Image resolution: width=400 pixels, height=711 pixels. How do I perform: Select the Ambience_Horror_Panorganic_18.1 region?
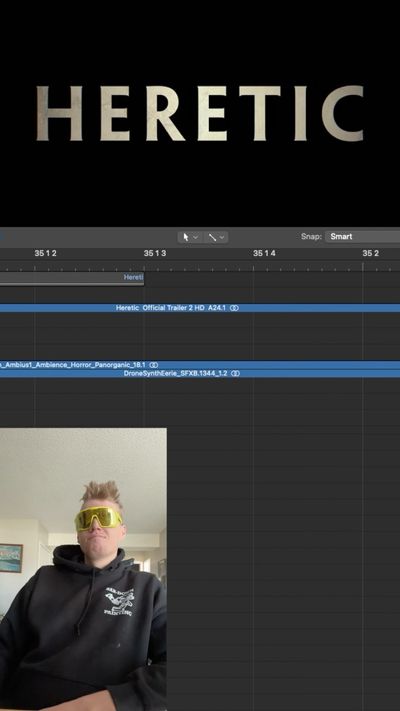click(x=200, y=365)
